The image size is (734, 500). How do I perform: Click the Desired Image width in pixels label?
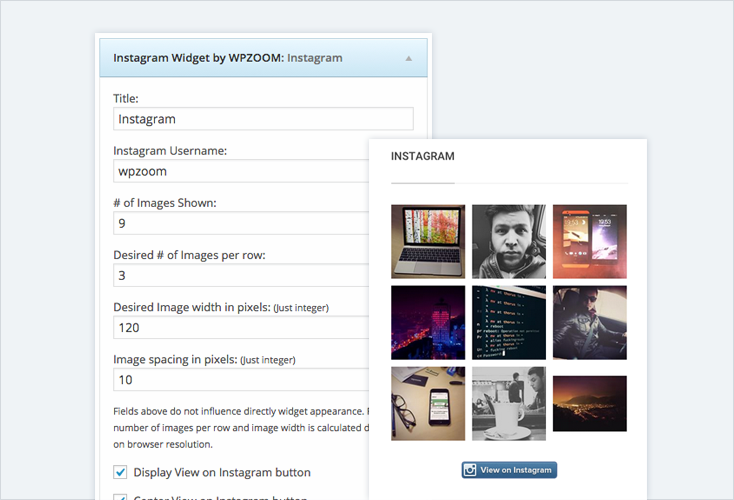click(221, 308)
